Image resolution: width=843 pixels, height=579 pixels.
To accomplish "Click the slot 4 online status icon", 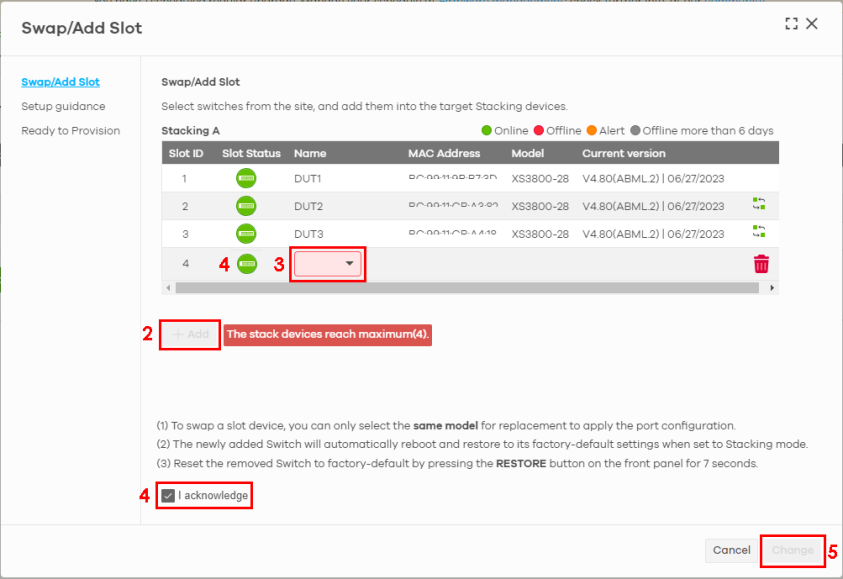I will tap(246, 264).
